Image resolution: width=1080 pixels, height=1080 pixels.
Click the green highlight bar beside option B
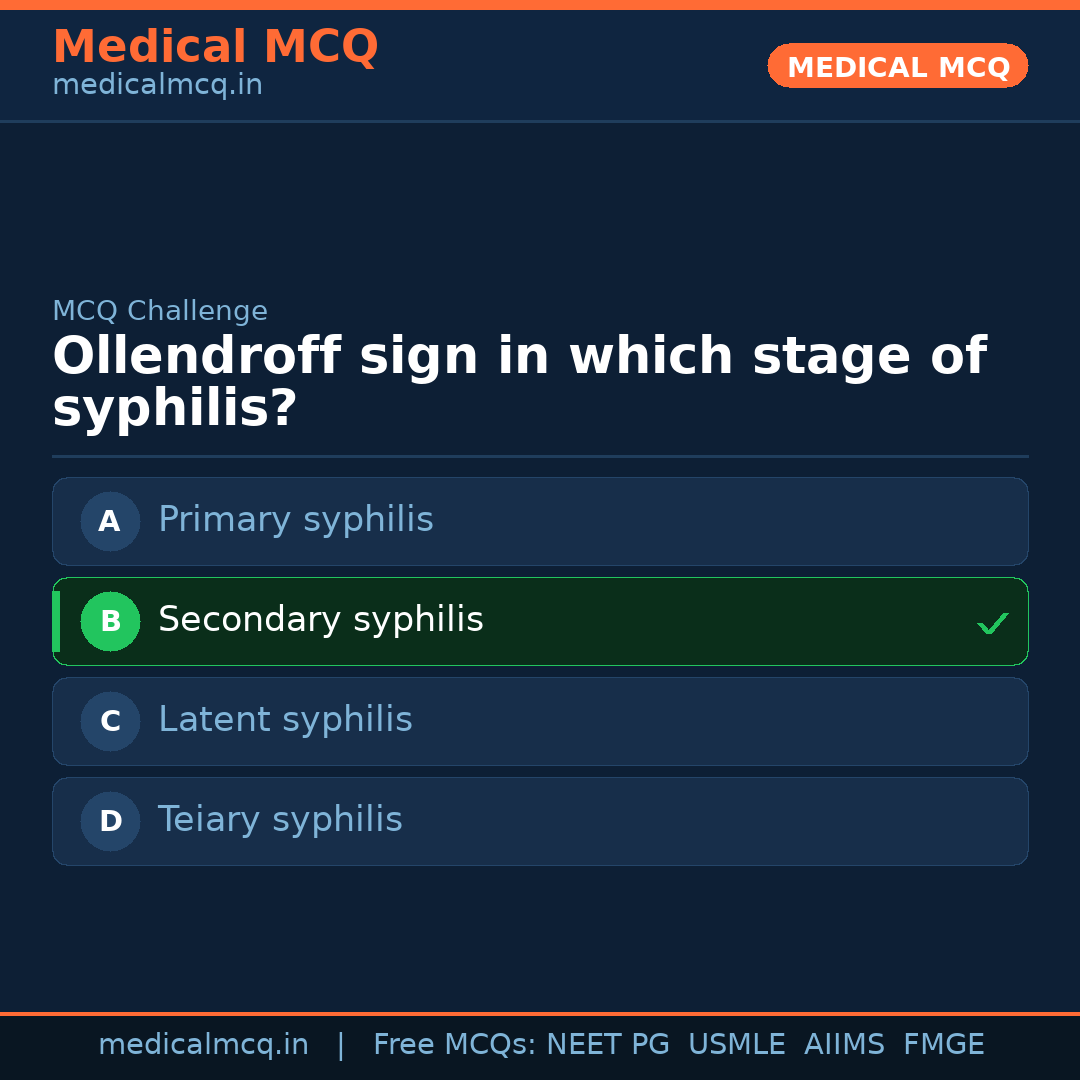click(55, 621)
